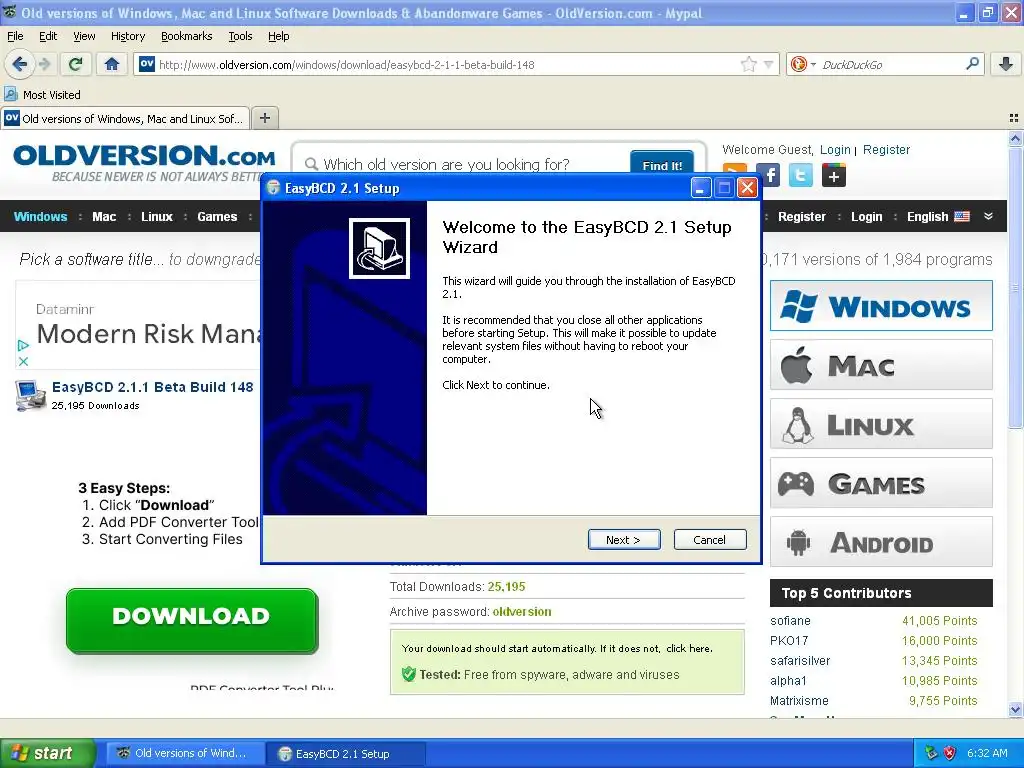1024x768 pixels.
Task: Open the DuckDuckGo search engine selector
Action: 803,64
